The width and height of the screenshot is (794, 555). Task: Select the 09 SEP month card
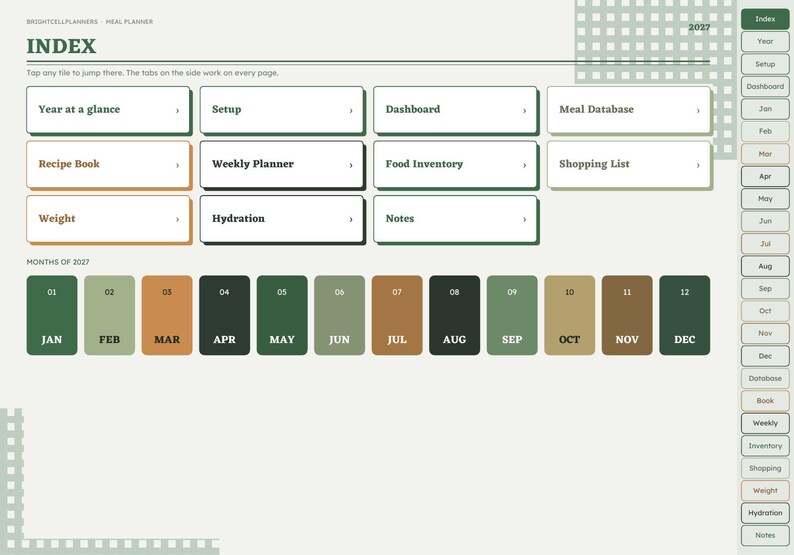pyautogui.click(x=512, y=315)
